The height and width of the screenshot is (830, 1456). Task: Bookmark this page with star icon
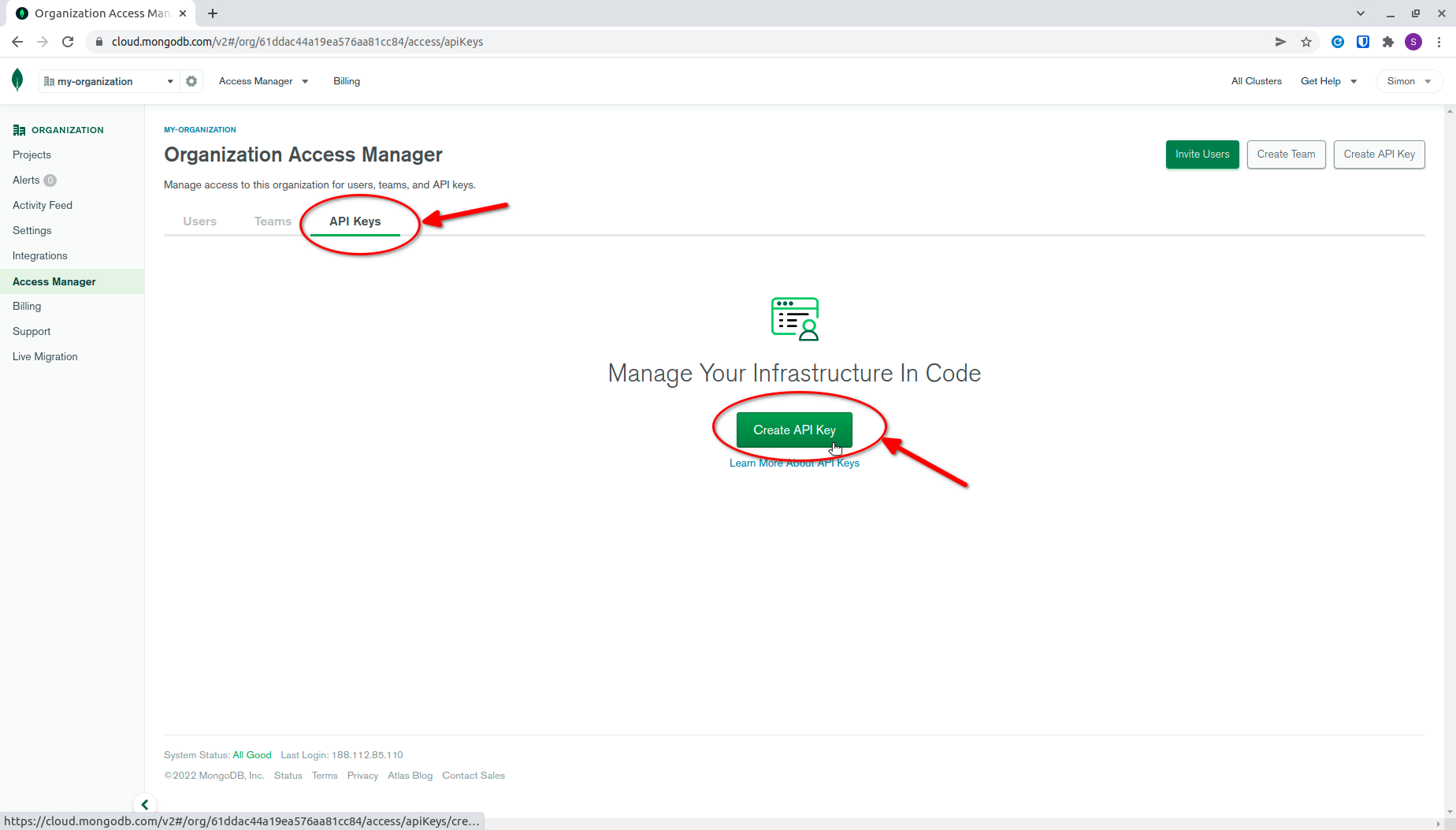point(1306,42)
